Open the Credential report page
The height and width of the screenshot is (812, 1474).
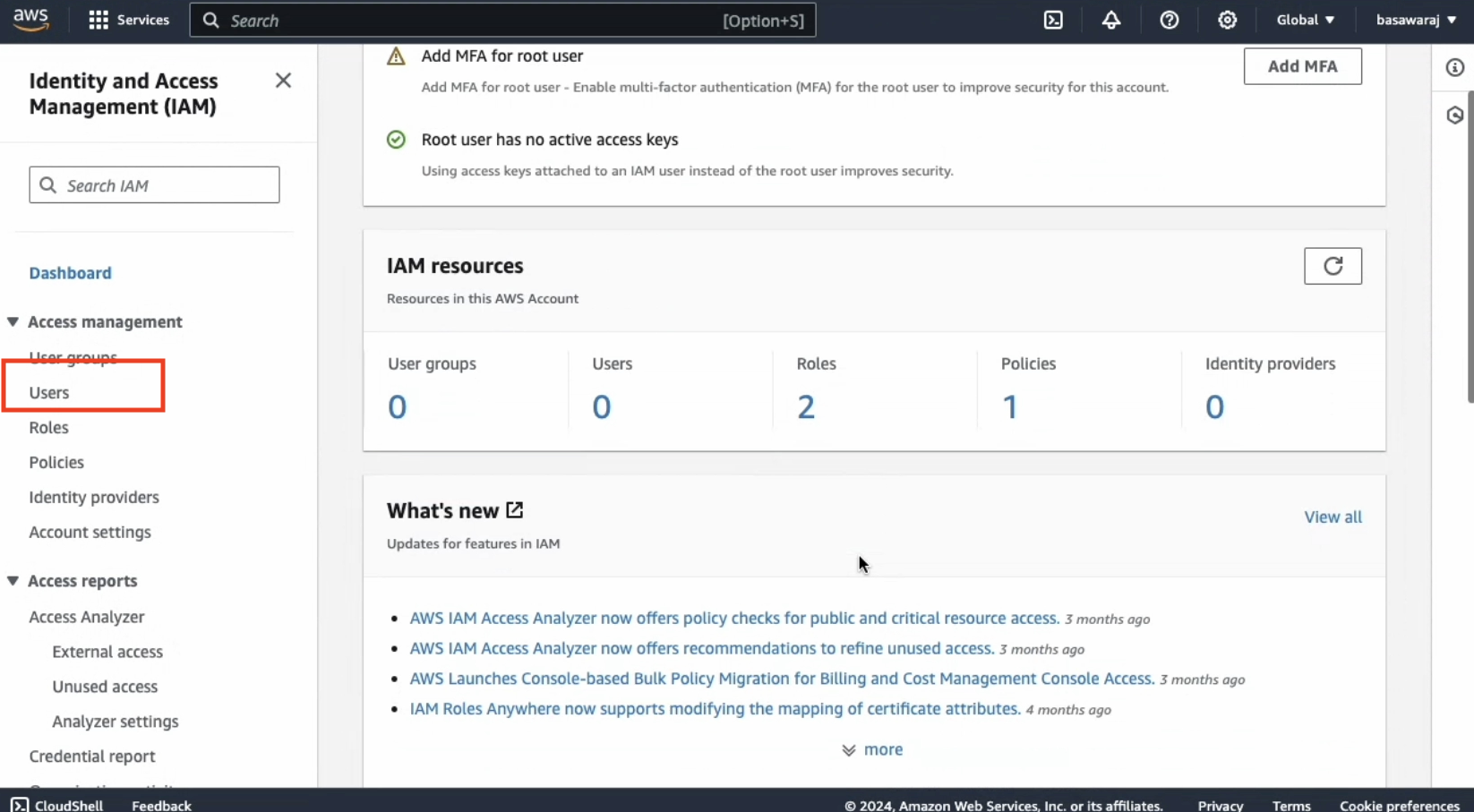tap(91, 756)
